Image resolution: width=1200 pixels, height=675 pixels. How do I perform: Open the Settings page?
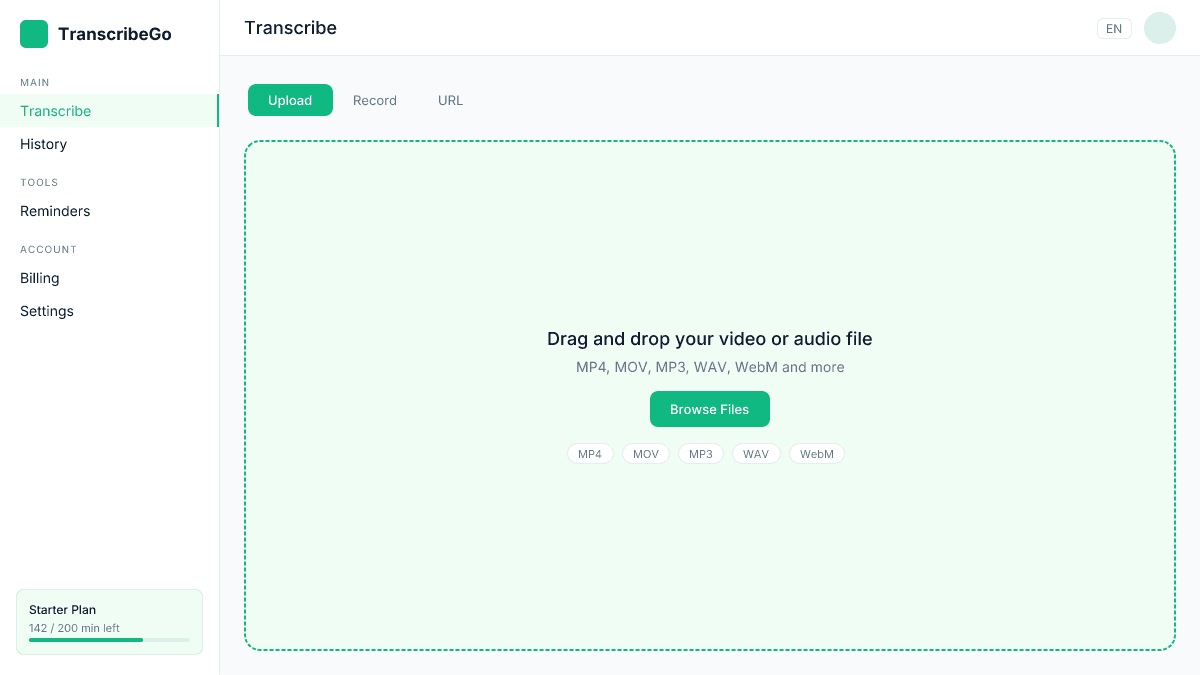(x=46, y=311)
